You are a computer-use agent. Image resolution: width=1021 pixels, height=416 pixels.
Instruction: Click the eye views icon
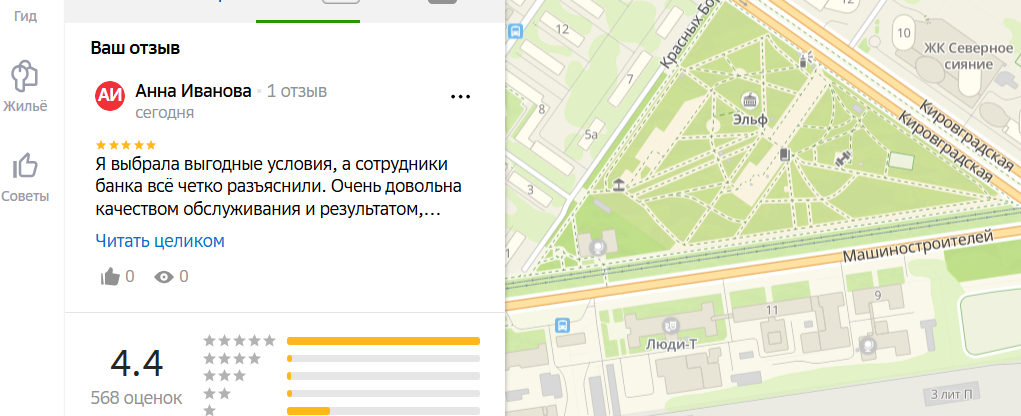(x=163, y=277)
